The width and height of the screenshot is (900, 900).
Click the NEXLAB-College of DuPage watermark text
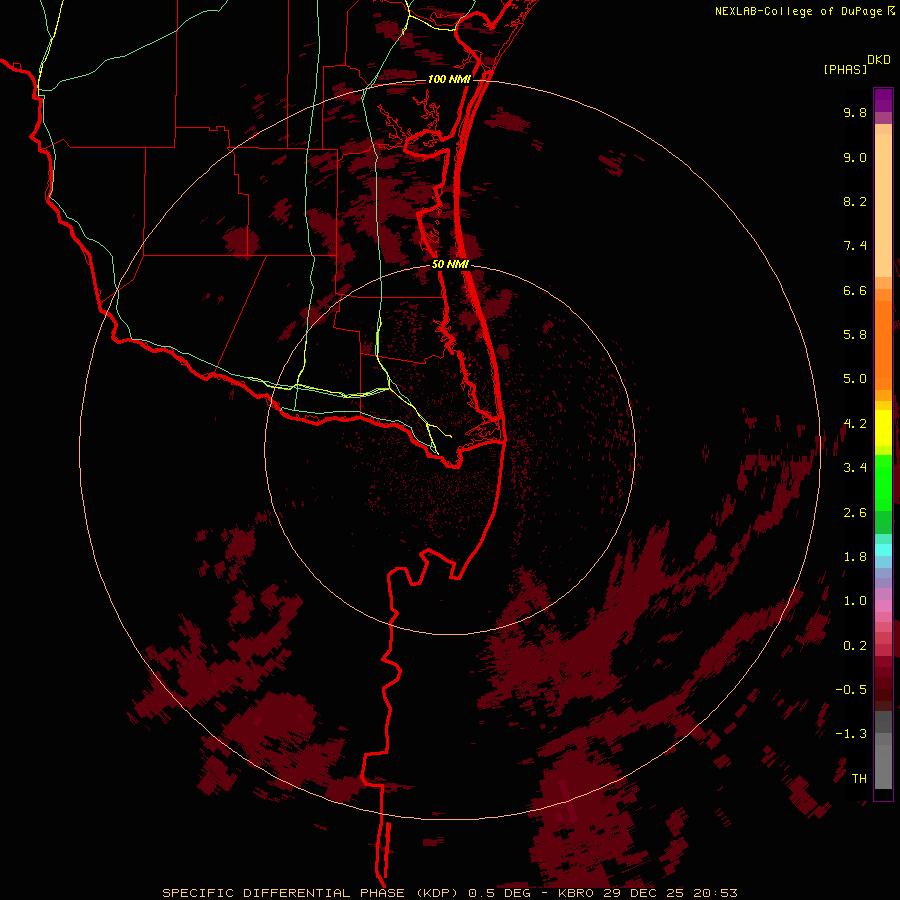point(800,11)
